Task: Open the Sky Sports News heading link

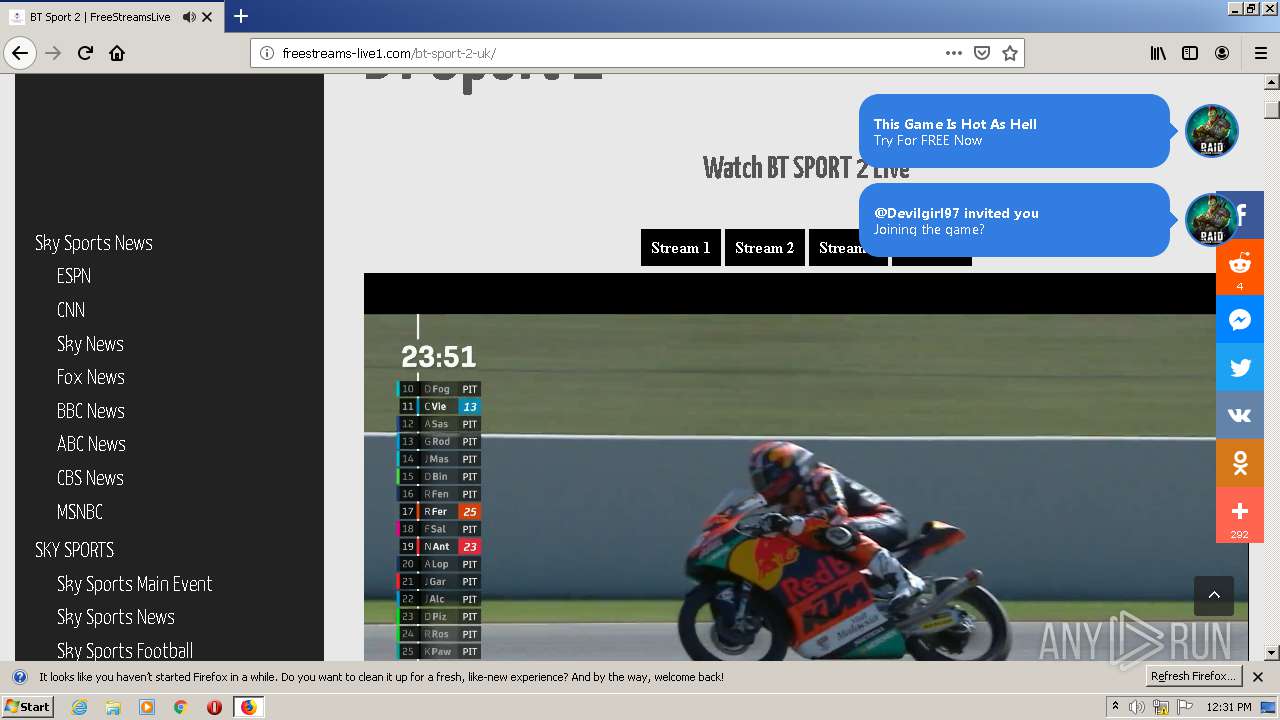Action: pyautogui.click(x=94, y=243)
